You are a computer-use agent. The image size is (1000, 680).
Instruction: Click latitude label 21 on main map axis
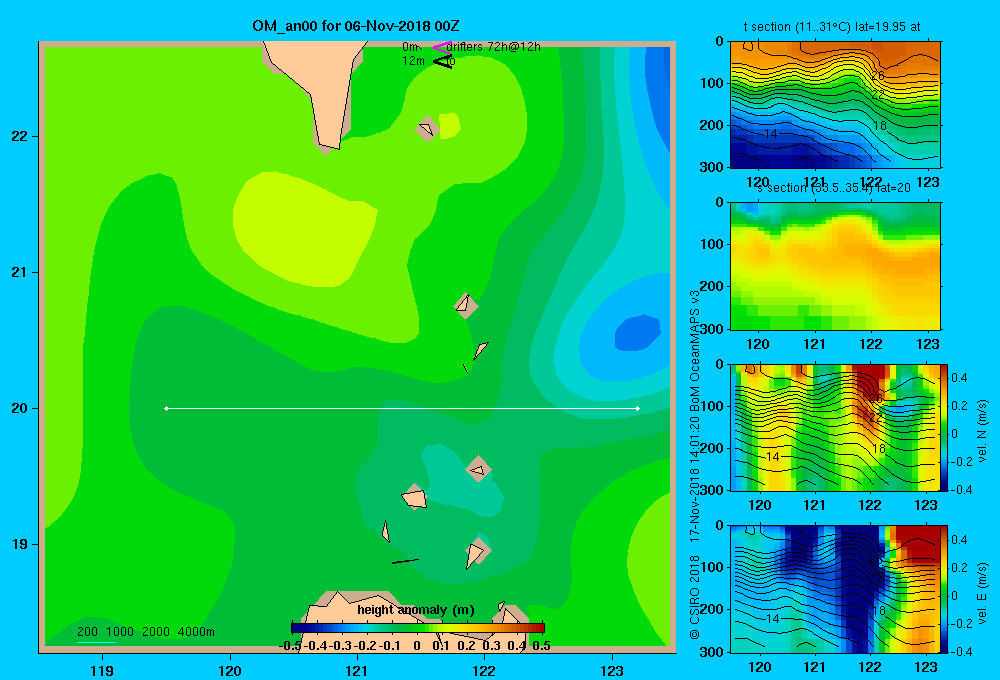[x=20, y=272]
